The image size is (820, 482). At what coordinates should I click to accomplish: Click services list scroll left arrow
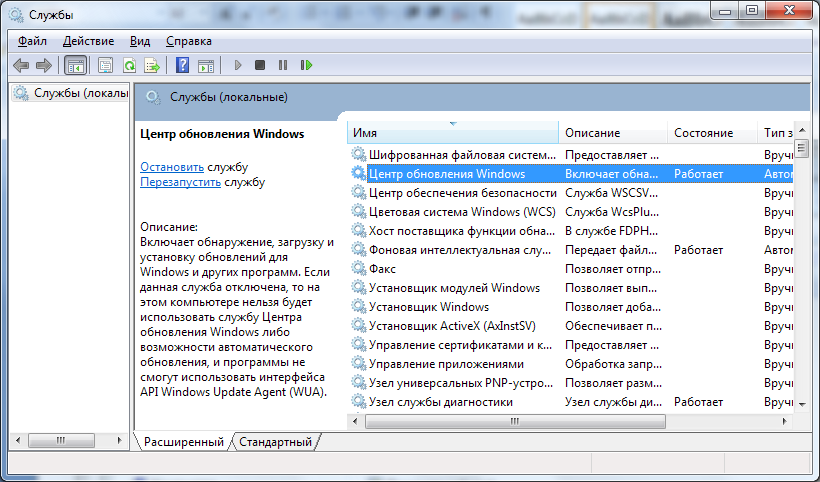[x=356, y=421]
